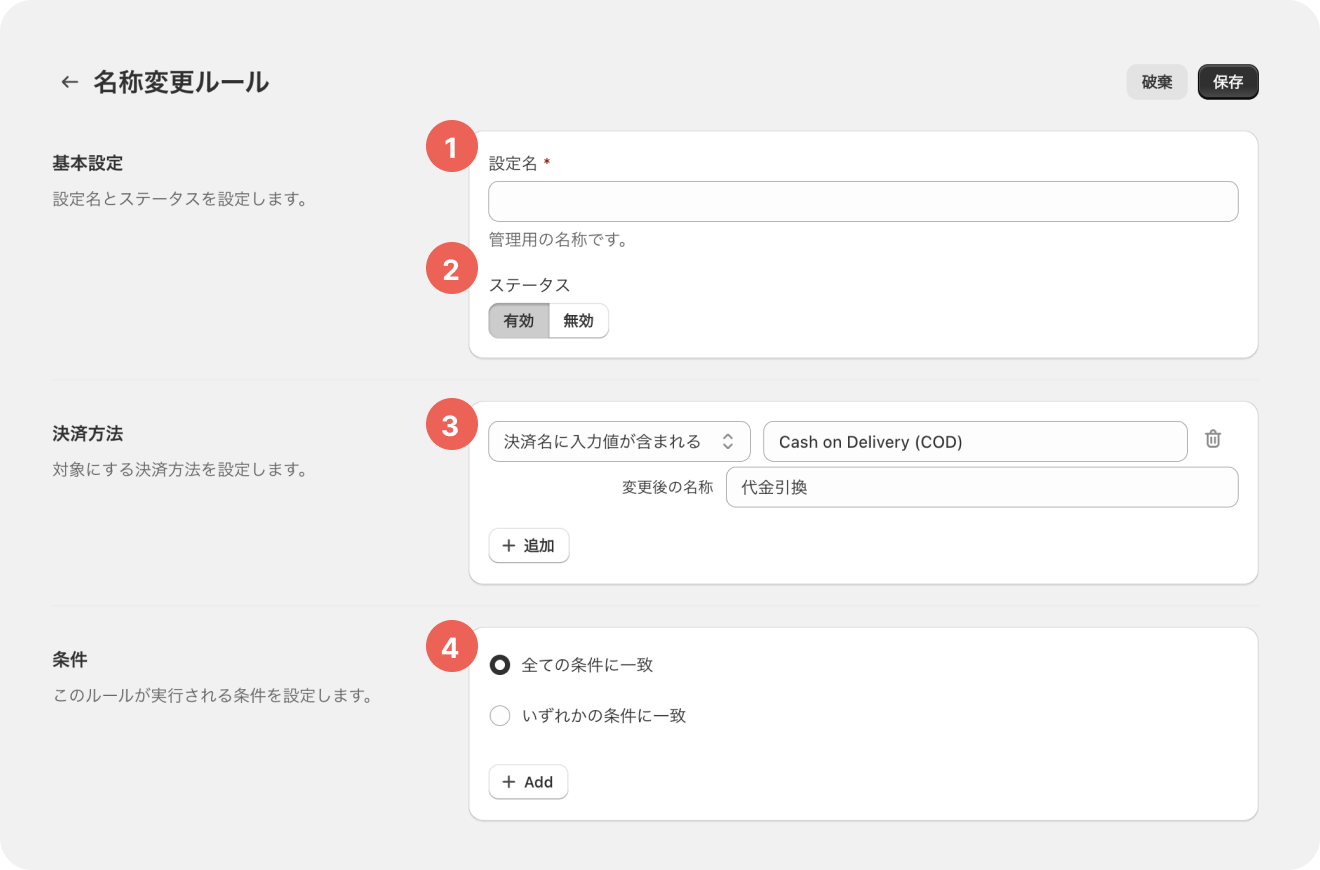Click the red number 4 badge
Viewport: 1320px width, 870px height.
click(451, 648)
